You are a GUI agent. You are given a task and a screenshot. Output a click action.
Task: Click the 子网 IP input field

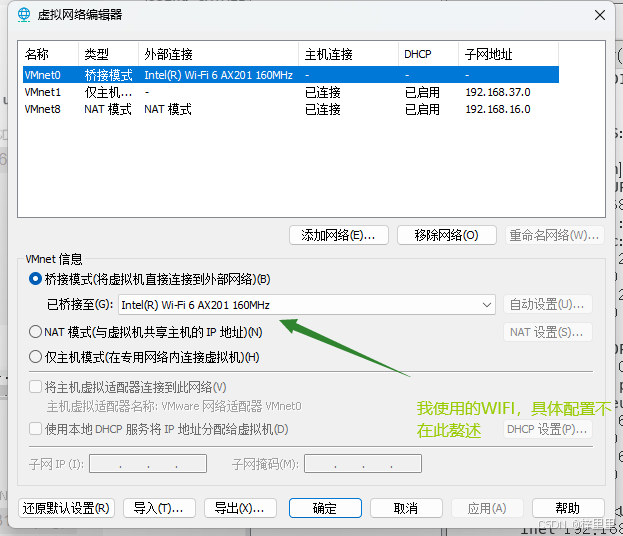(148, 464)
